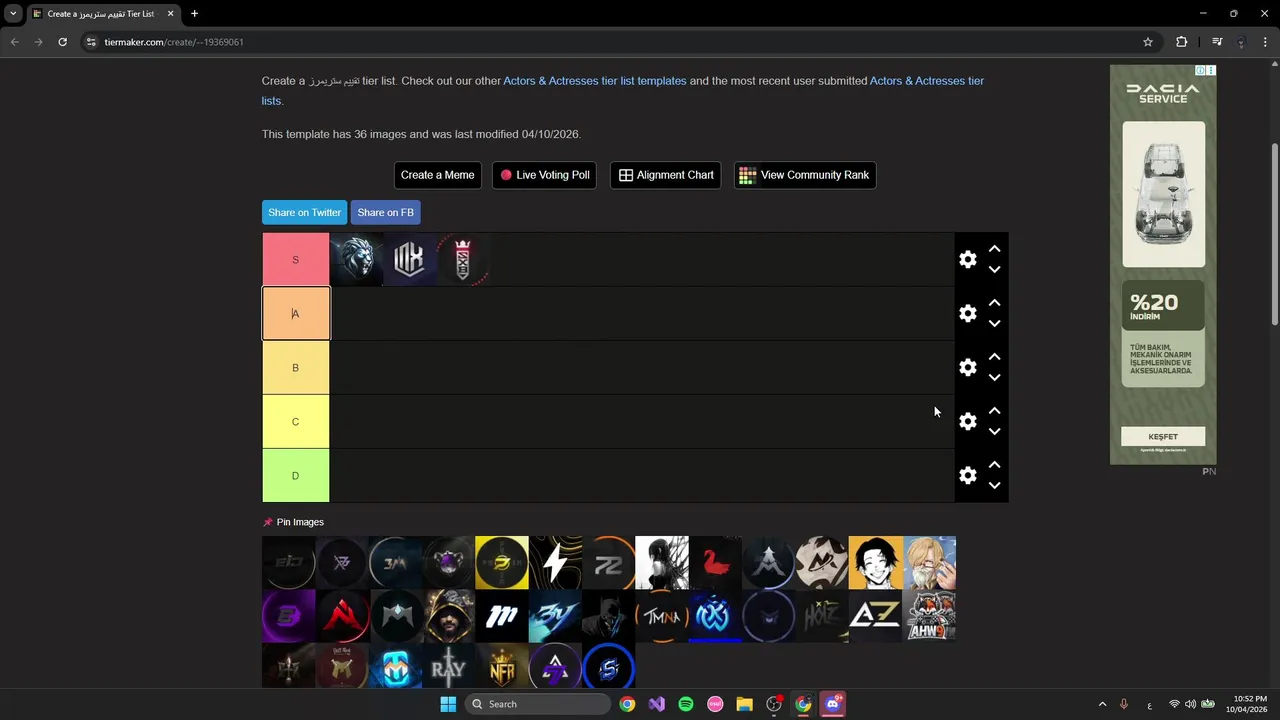This screenshot has height=720, width=1280.
Task: Move D tier row down
Action: [x=994, y=486]
